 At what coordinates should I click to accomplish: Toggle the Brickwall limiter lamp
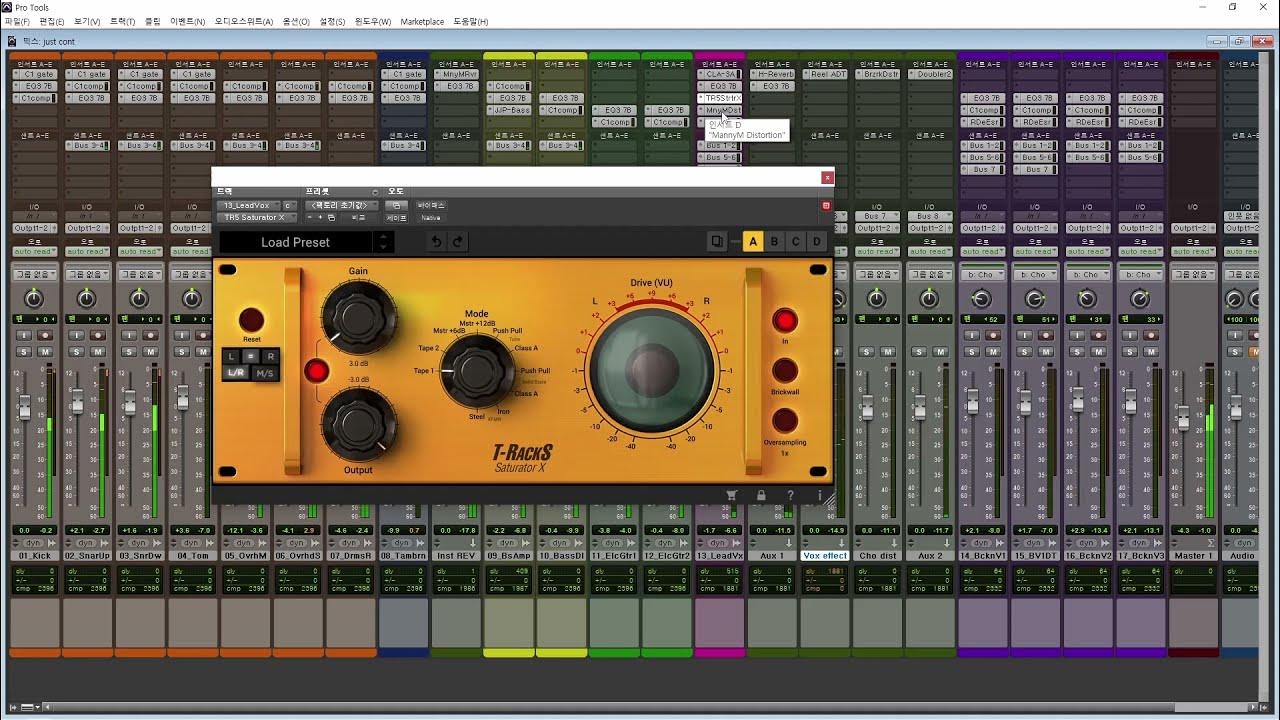coord(785,371)
